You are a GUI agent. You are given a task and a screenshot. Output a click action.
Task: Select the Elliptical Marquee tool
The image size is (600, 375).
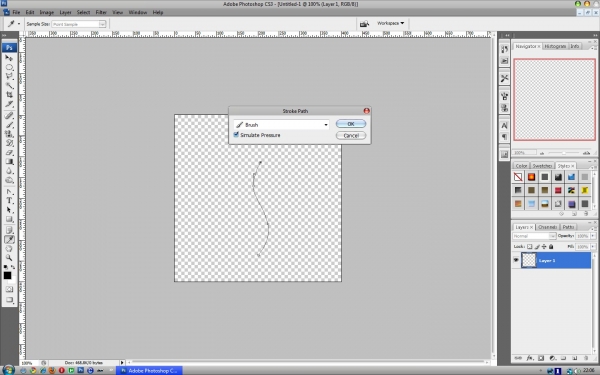point(9,67)
